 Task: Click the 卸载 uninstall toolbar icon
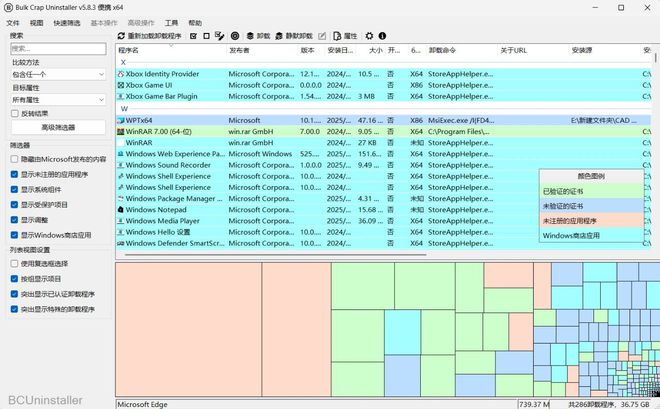(x=250, y=36)
